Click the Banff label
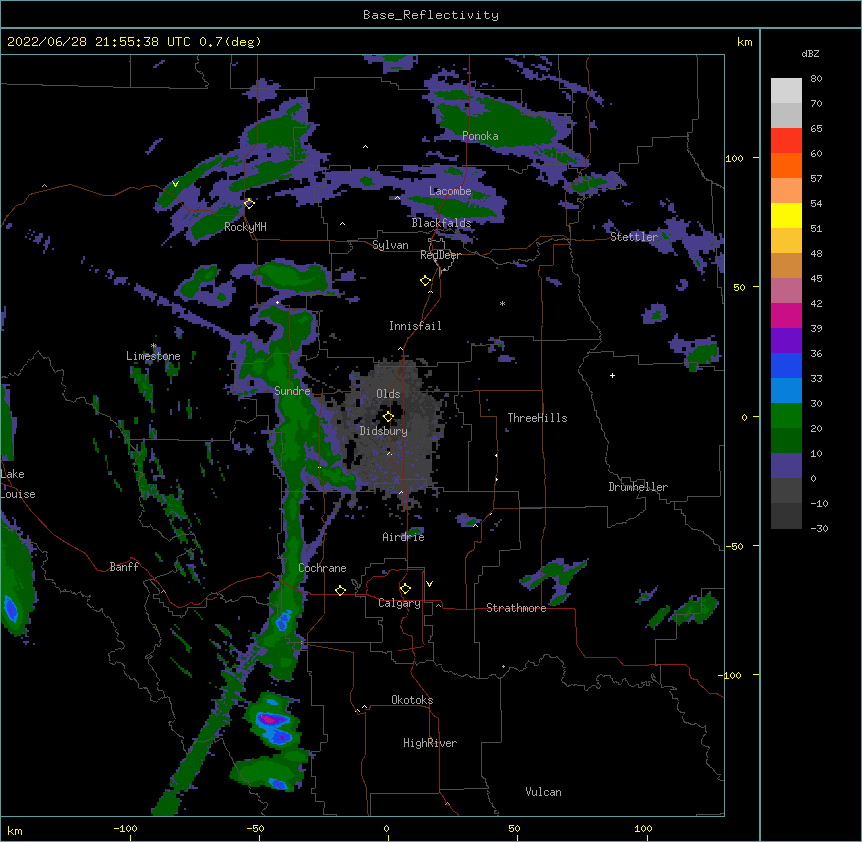 click(124, 567)
